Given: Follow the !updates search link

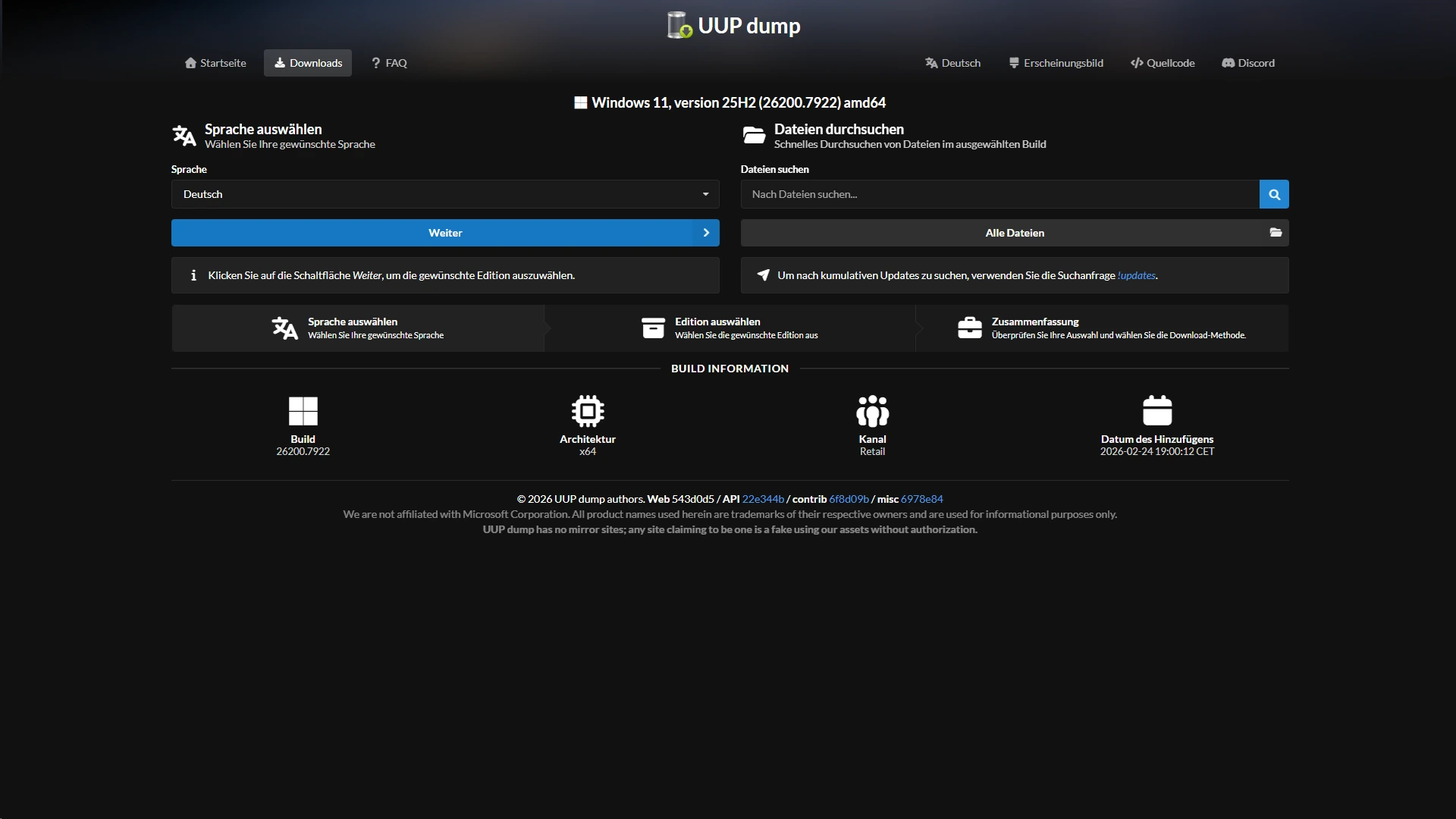Looking at the screenshot, I should click(x=1137, y=275).
